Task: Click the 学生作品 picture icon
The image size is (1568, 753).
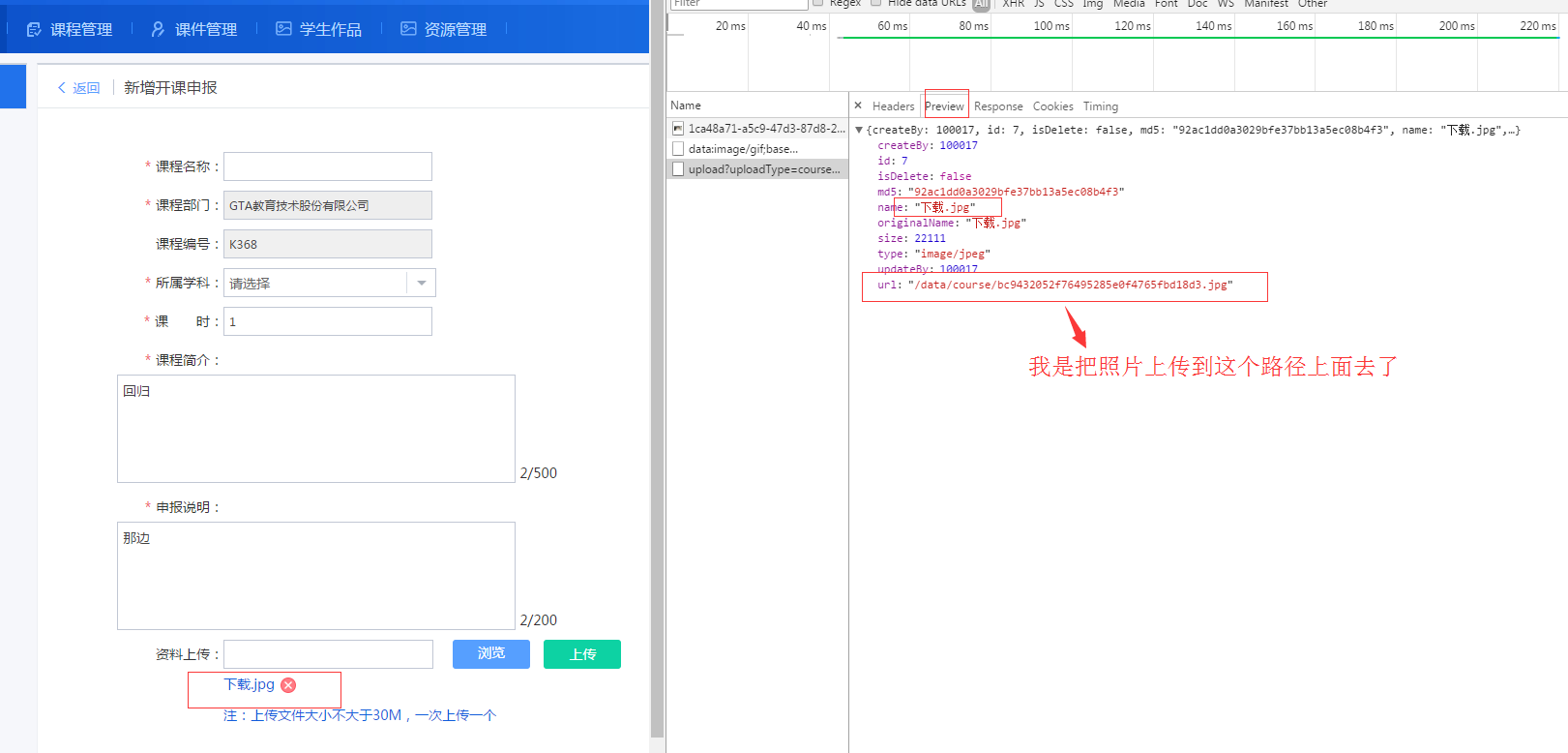Action: [x=283, y=29]
